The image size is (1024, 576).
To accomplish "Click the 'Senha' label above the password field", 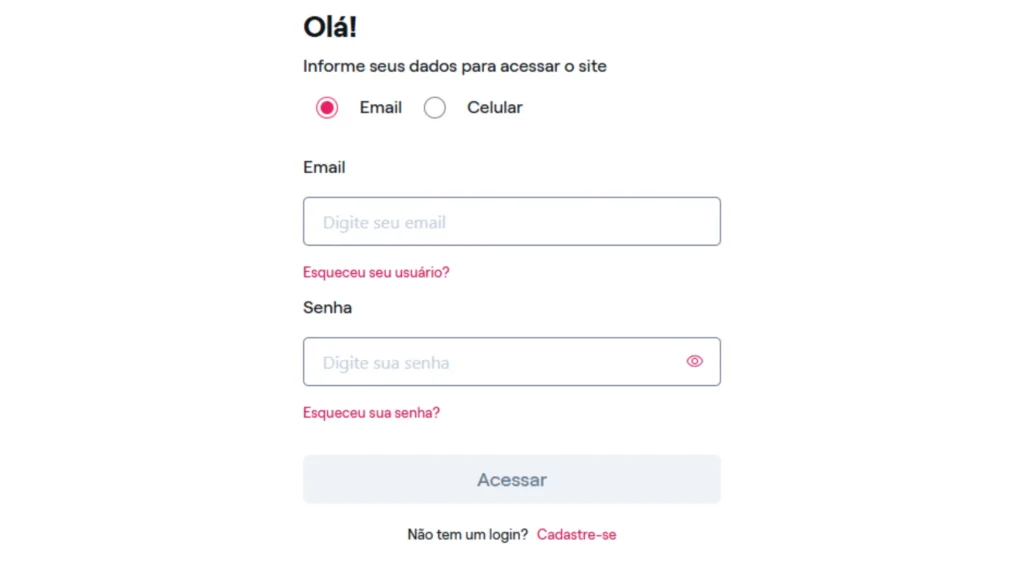I will point(327,307).
